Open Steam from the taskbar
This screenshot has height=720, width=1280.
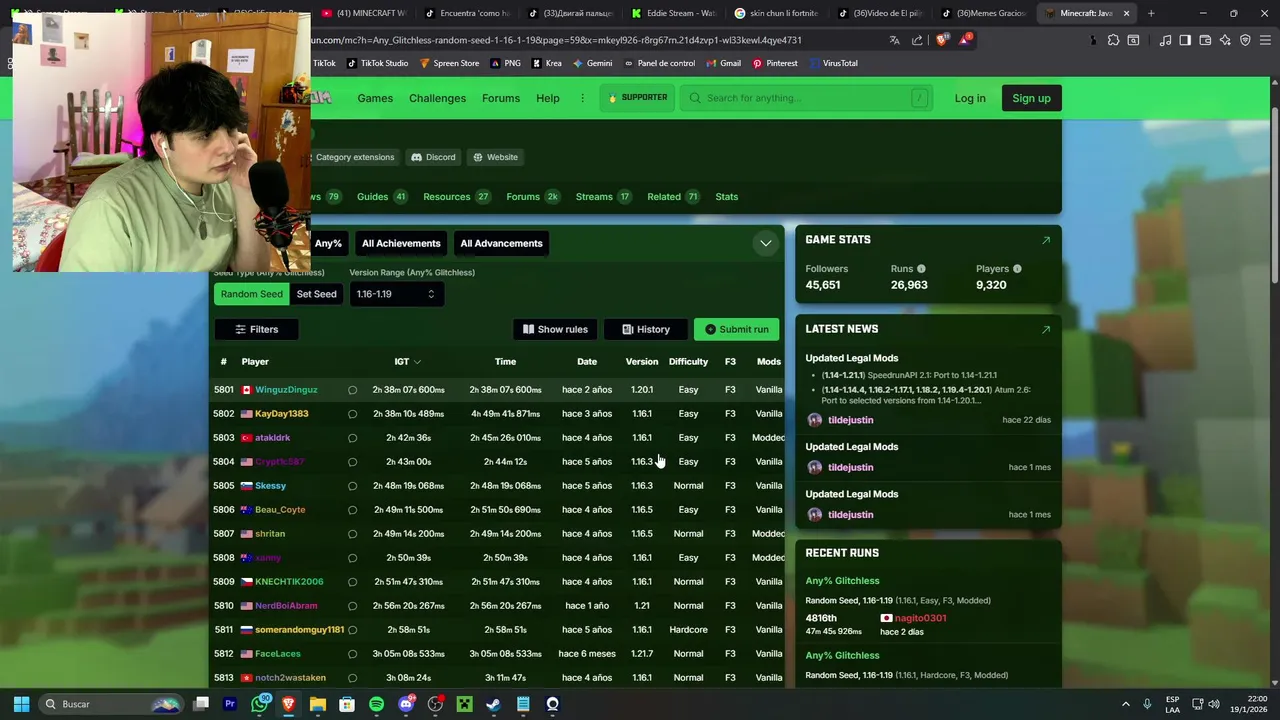(x=493, y=704)
